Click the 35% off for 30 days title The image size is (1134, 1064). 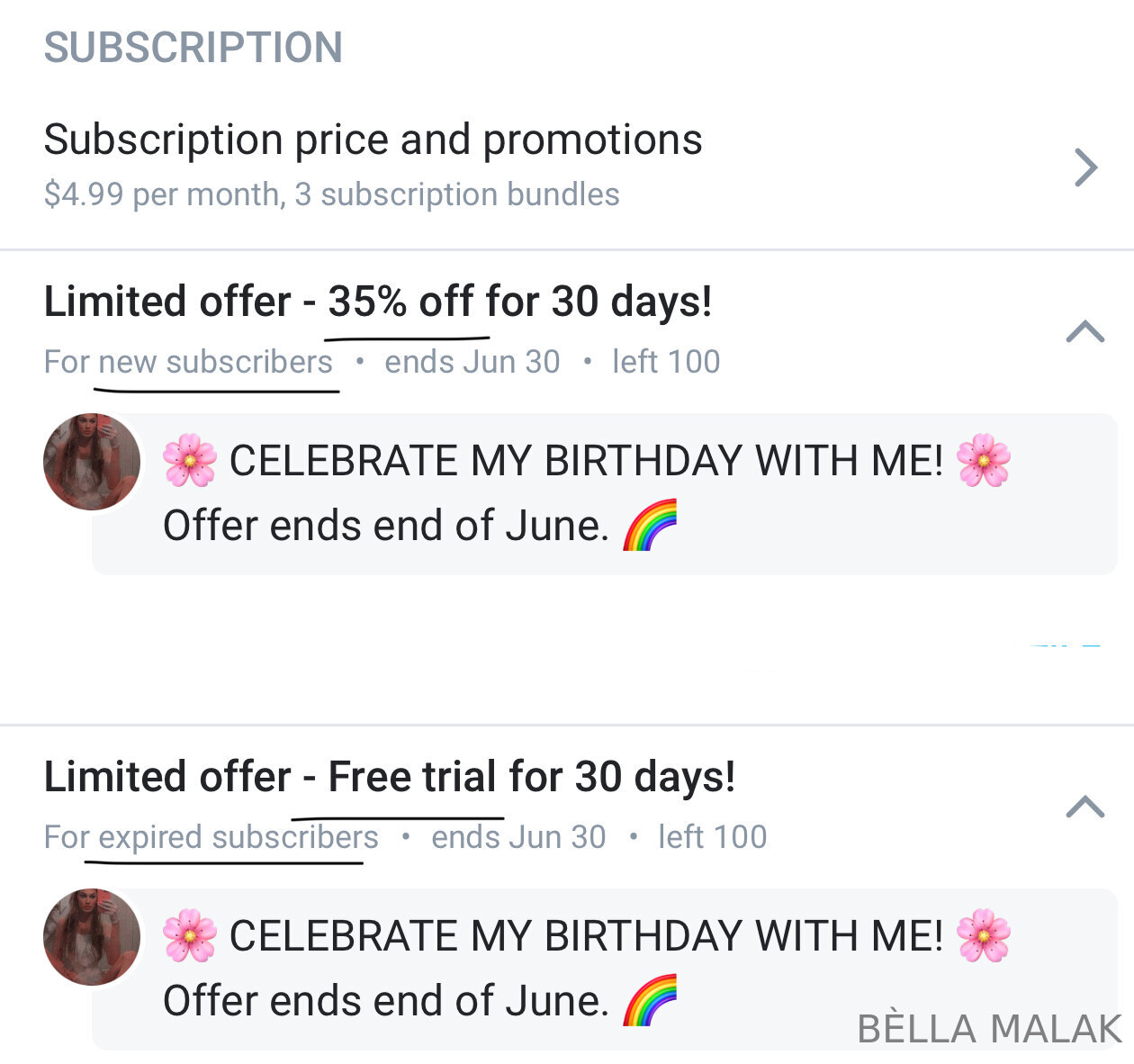(378, 302)
